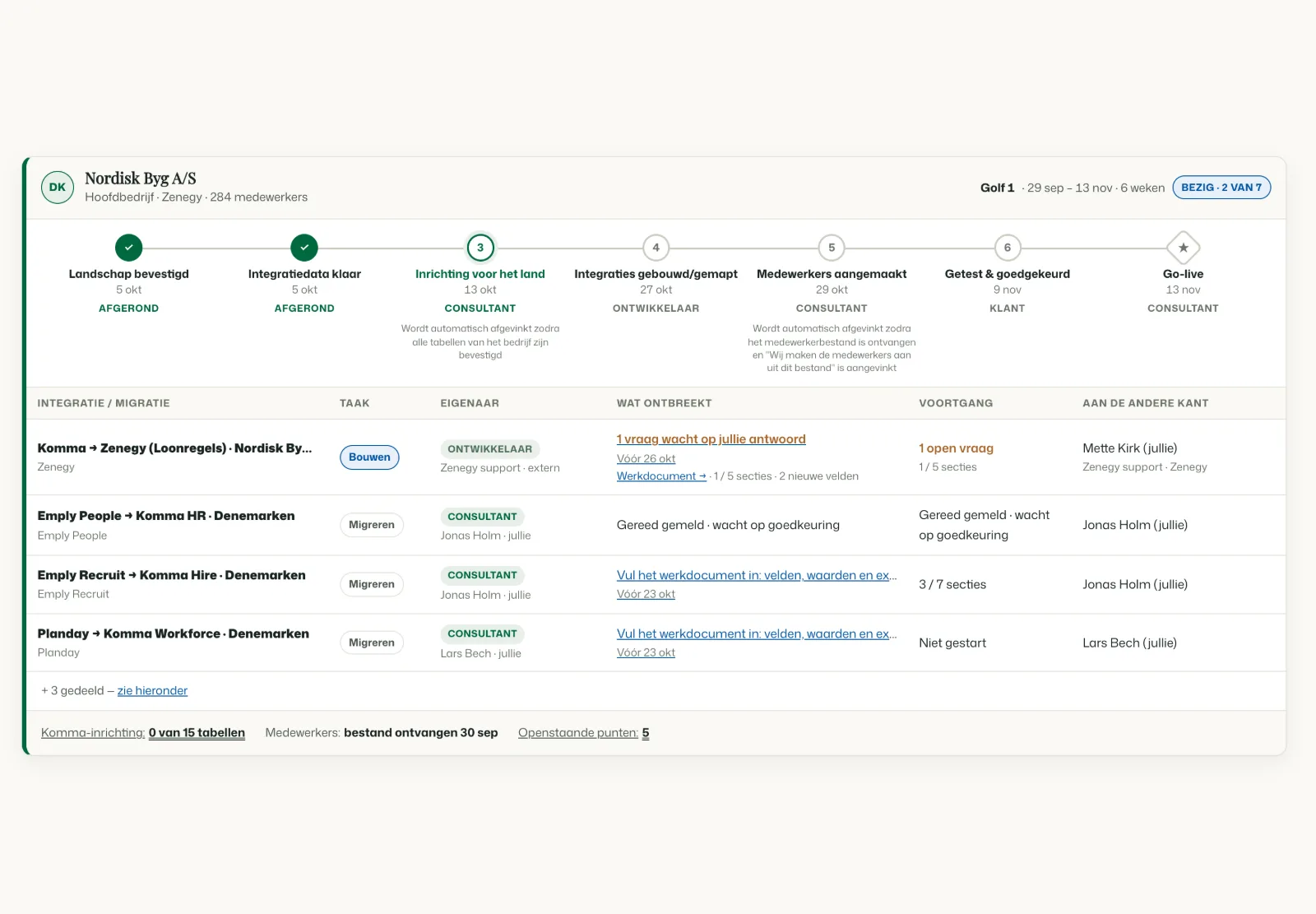Click the BEZIG · 2 VAN 7 status badge

click(1221, 188)
